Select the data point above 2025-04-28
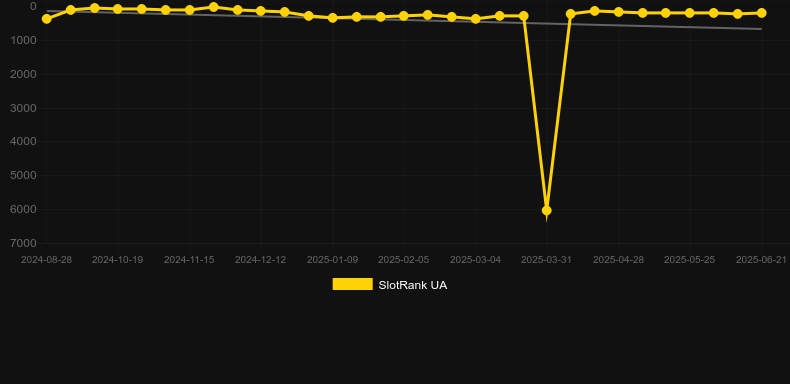 click(x=618, y=12)
